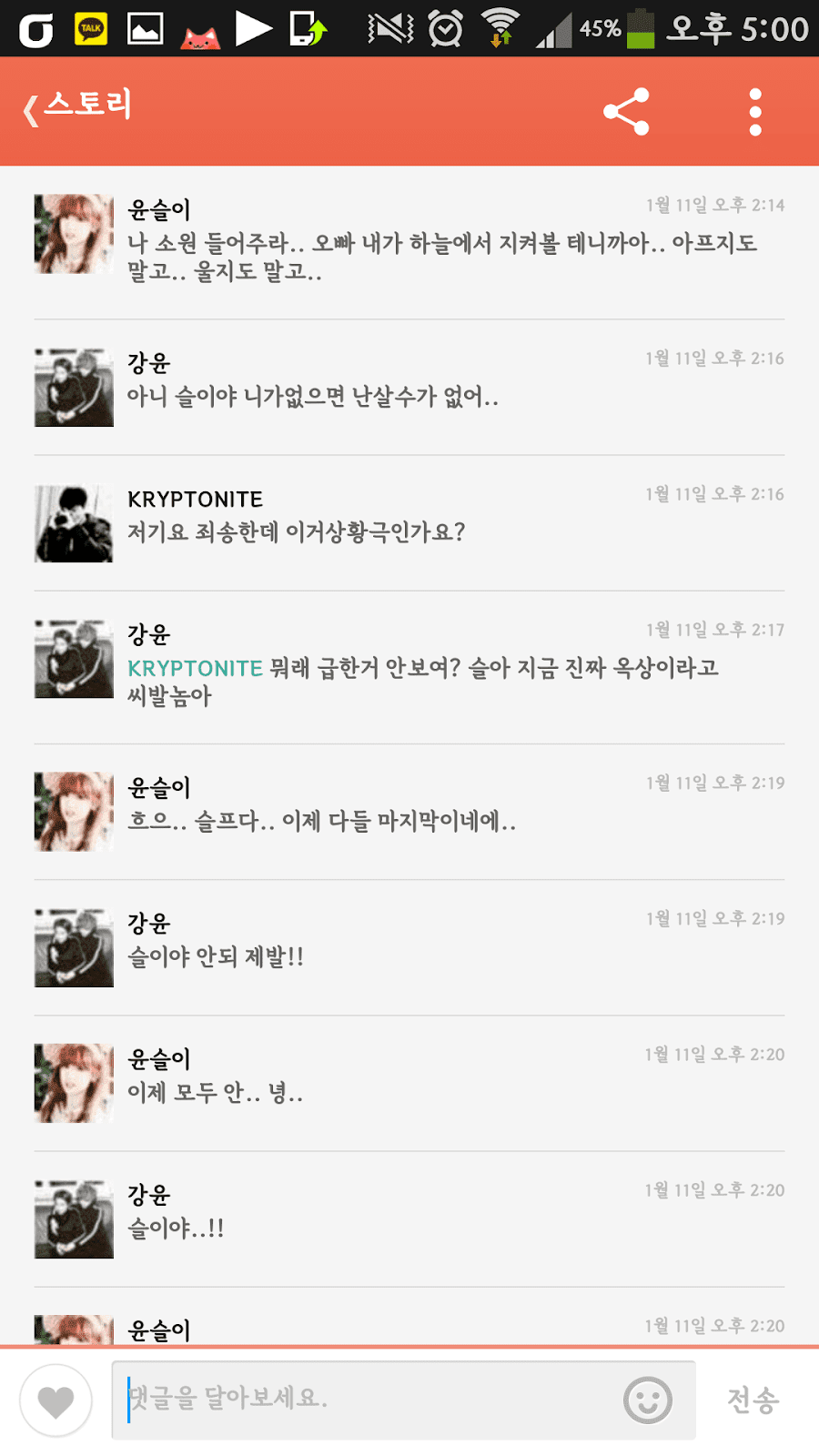This screenshot has height=1456, width=819.
Task: Tap the Wi-Fi status icon
Action: click(x=500, y=27)
